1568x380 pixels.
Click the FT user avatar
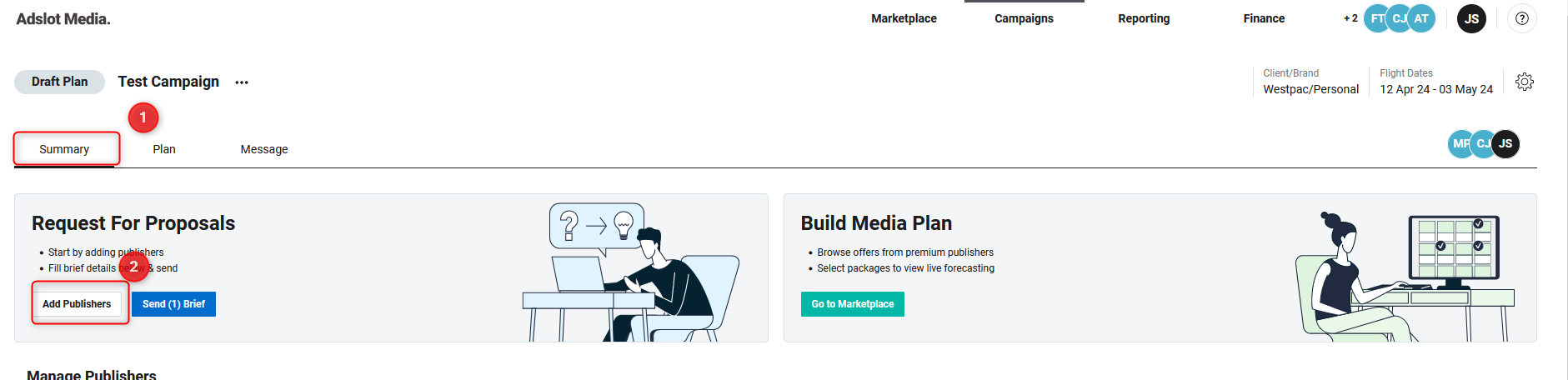pyautogui.click(x=1375, y=18)
